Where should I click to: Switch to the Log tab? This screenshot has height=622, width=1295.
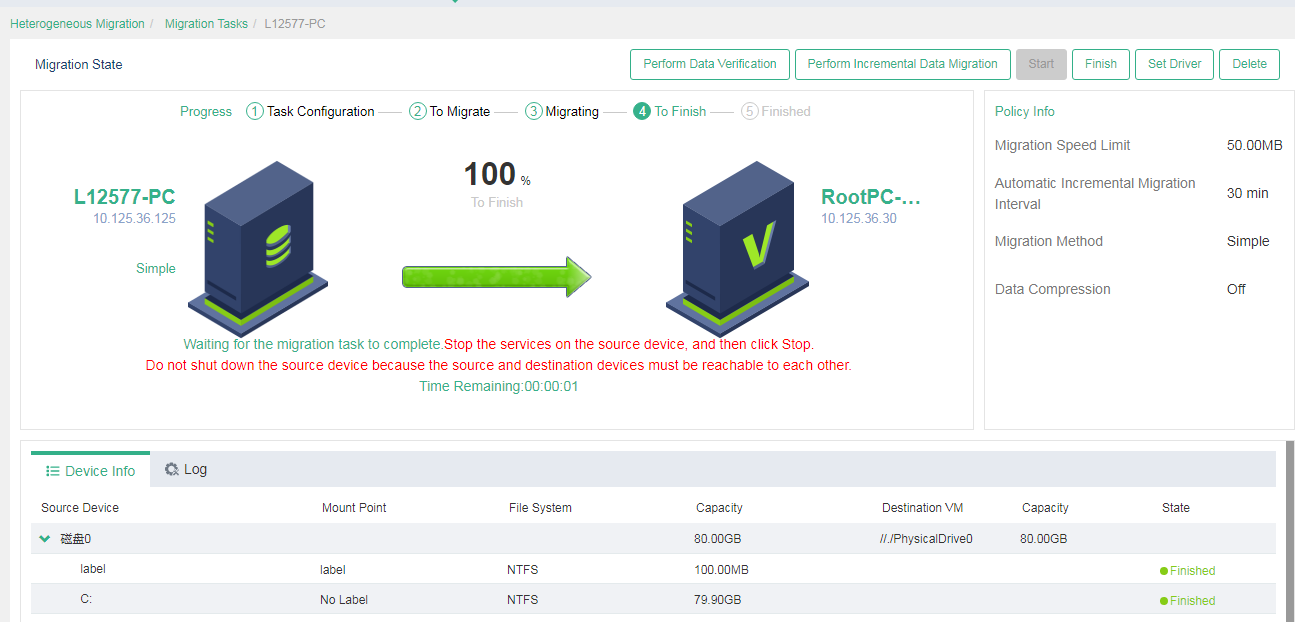click(186, 470)
